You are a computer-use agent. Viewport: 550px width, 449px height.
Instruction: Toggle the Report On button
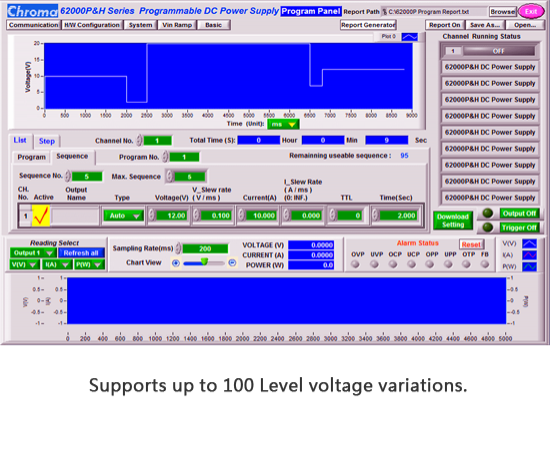coord(445,25)
